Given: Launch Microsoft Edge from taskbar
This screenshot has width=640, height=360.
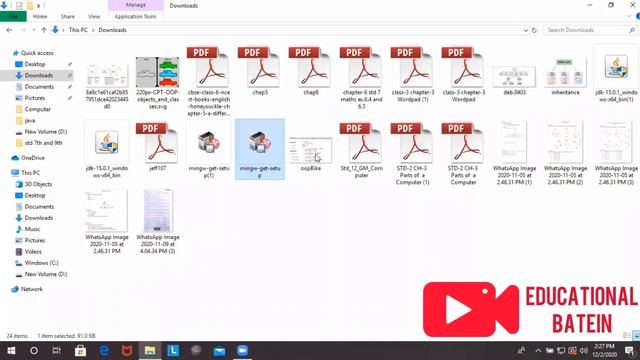Looking at the screenshot, I should (x=104, y=351).
